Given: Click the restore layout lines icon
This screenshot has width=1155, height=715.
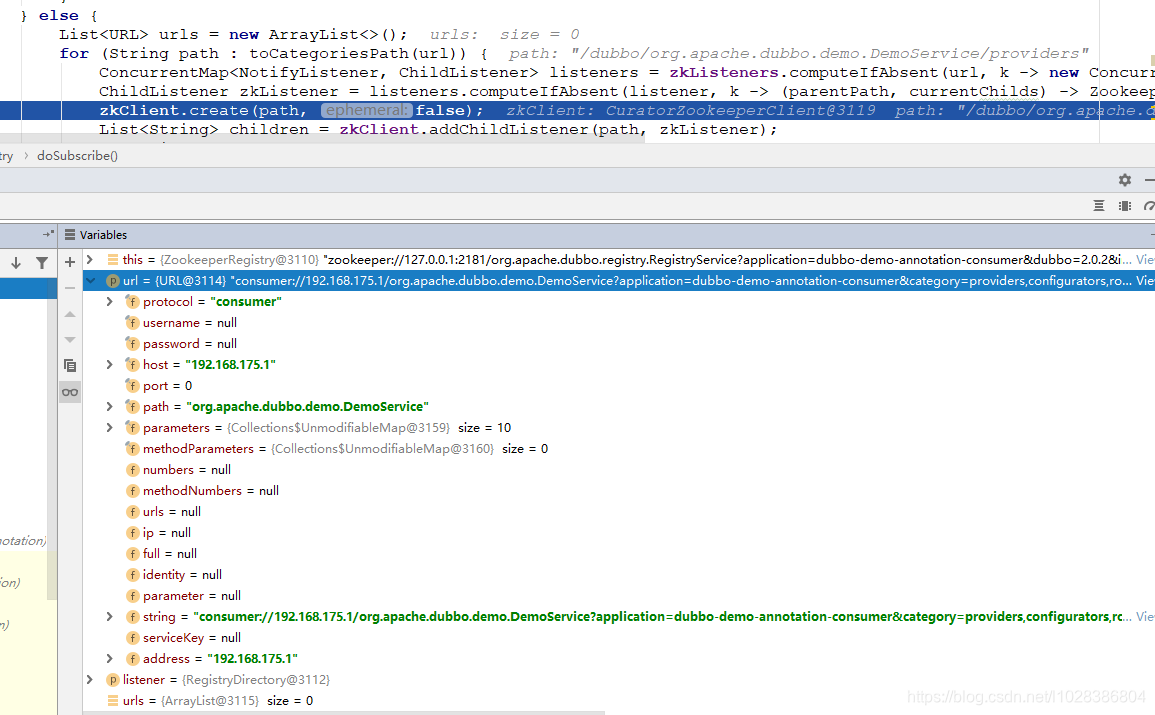Looking at the screenshot, I should click(x=1098, y=206).
